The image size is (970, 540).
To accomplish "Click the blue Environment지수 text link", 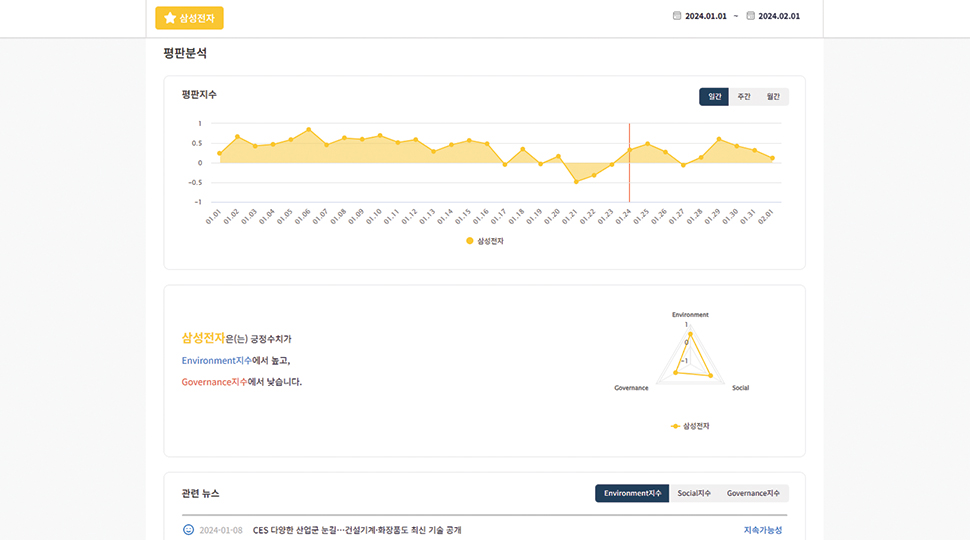I will point(217,361).
